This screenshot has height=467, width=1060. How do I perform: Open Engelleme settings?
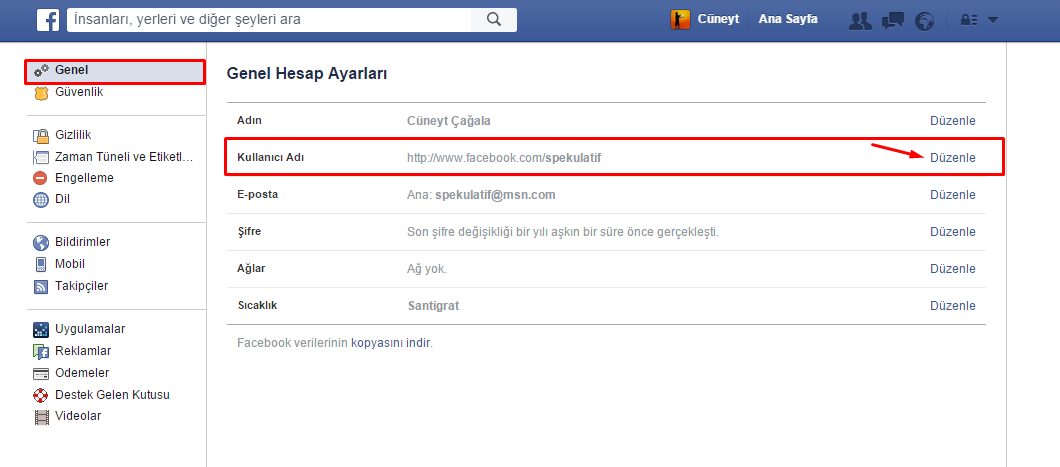(84, 178)
